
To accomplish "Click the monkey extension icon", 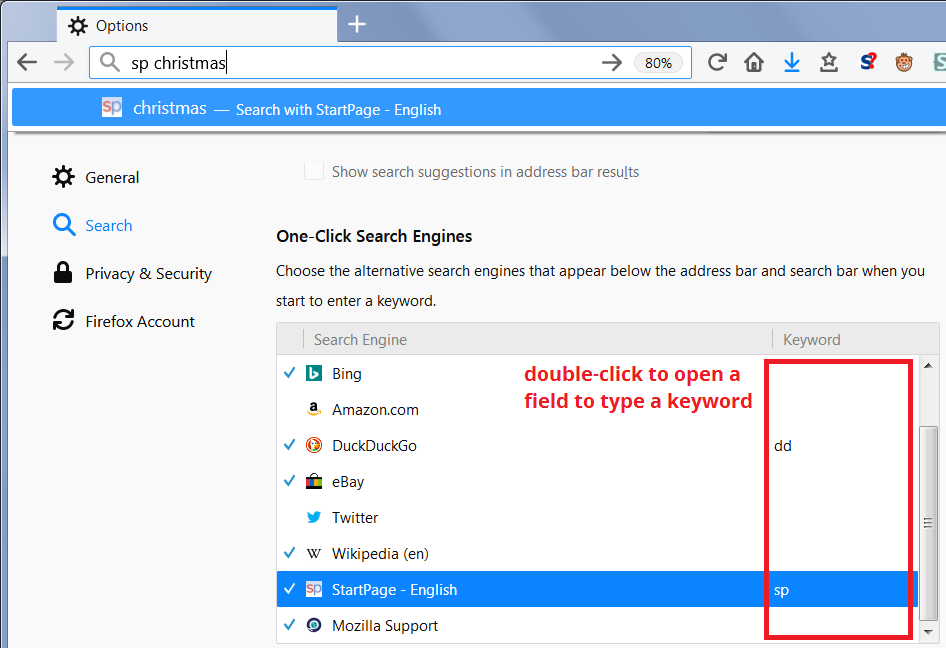I will coord(904,62).
